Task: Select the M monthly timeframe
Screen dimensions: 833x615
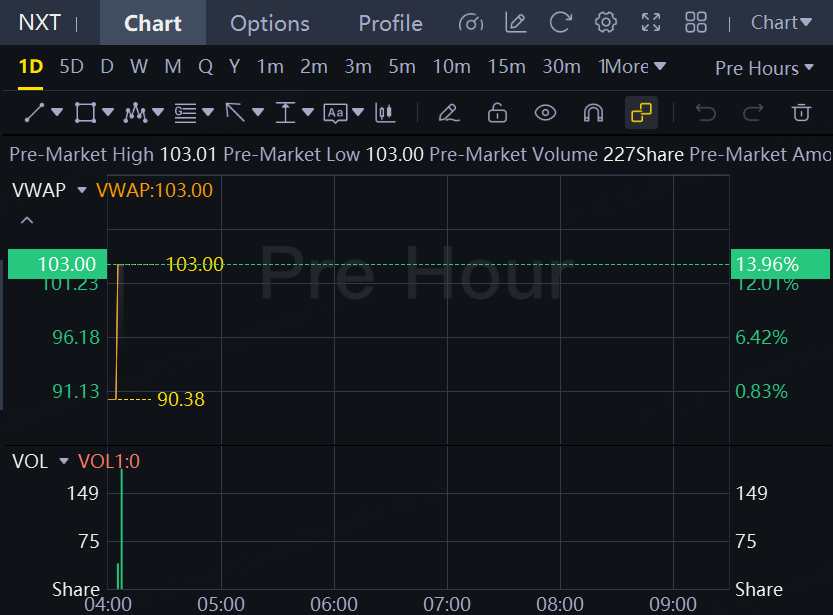Action: [x=173, y=66]
